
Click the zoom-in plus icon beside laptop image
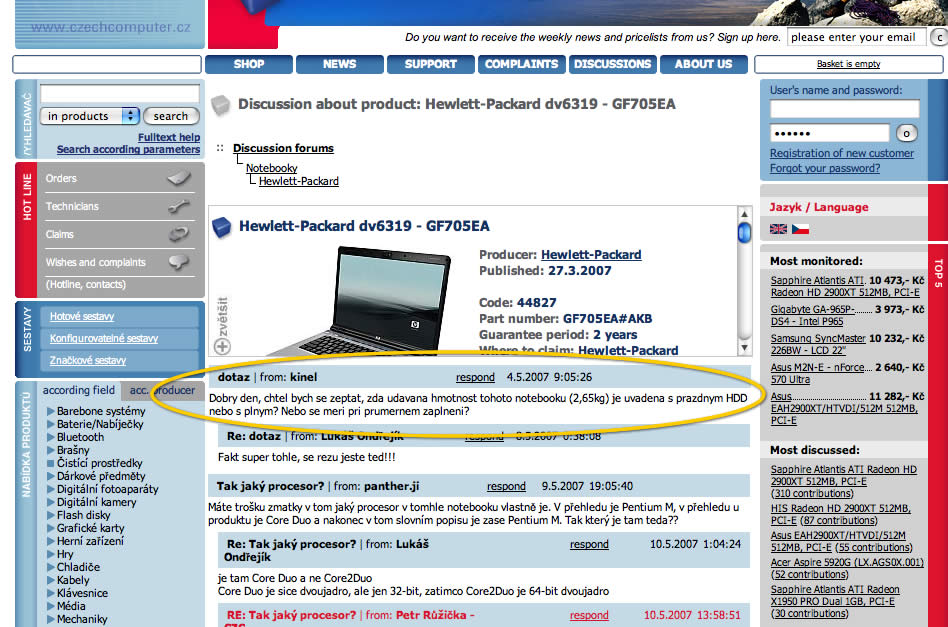[222, 346]
